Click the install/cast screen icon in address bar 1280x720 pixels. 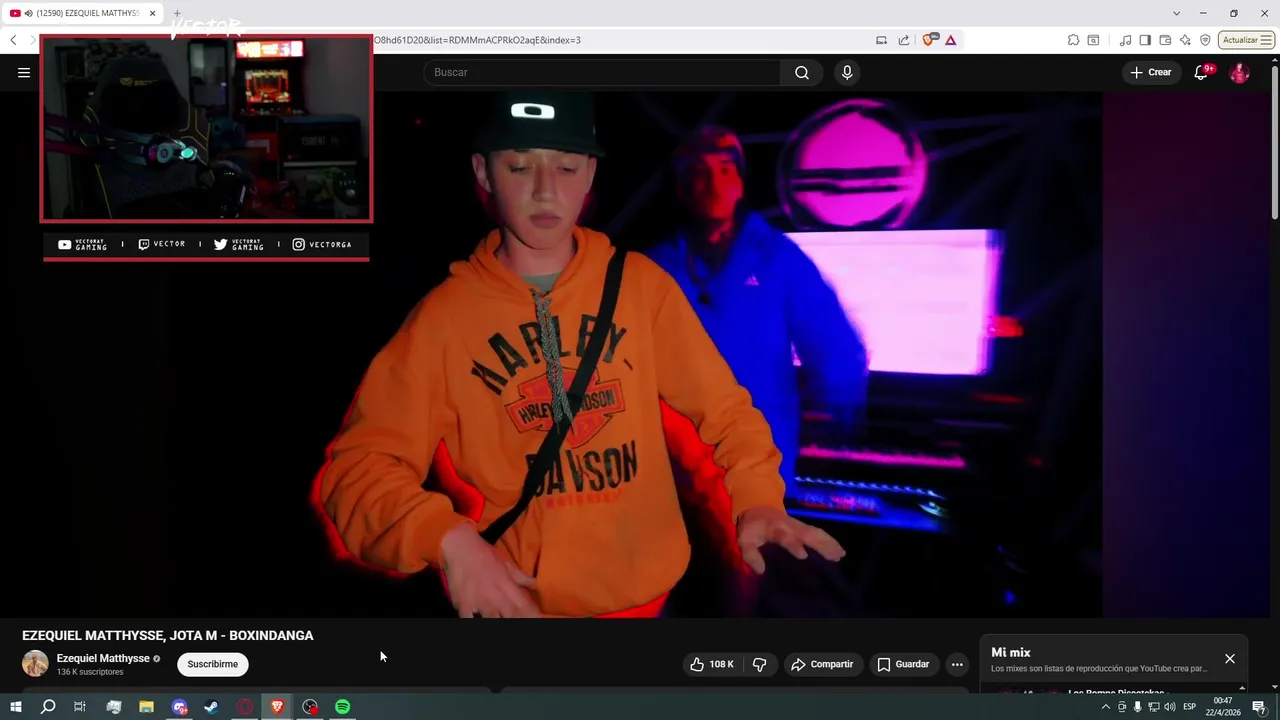coord(881,40)
